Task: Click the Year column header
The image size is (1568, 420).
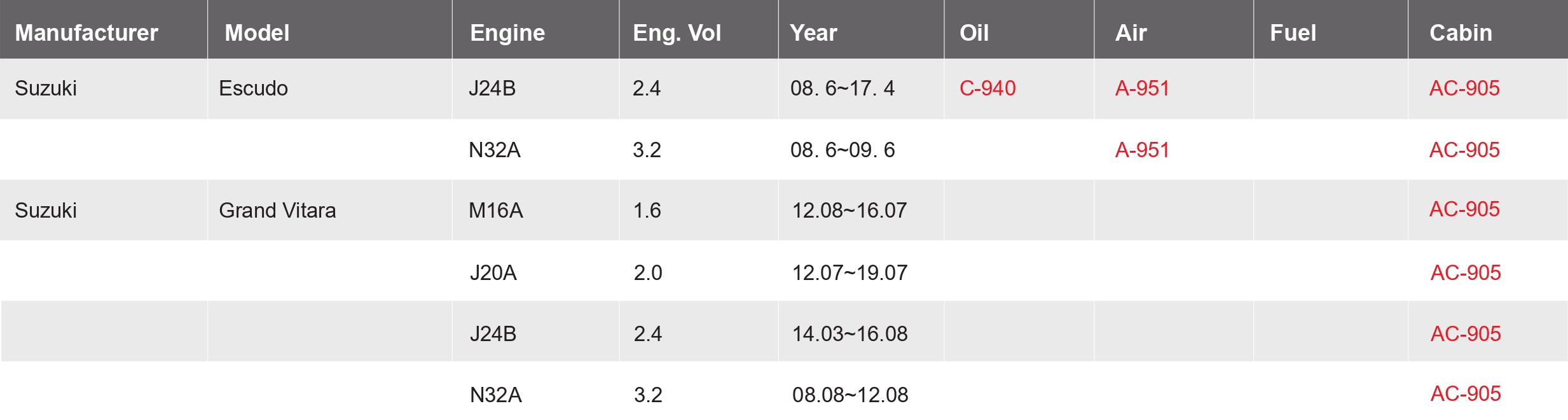Action: (x=813, y=32)
